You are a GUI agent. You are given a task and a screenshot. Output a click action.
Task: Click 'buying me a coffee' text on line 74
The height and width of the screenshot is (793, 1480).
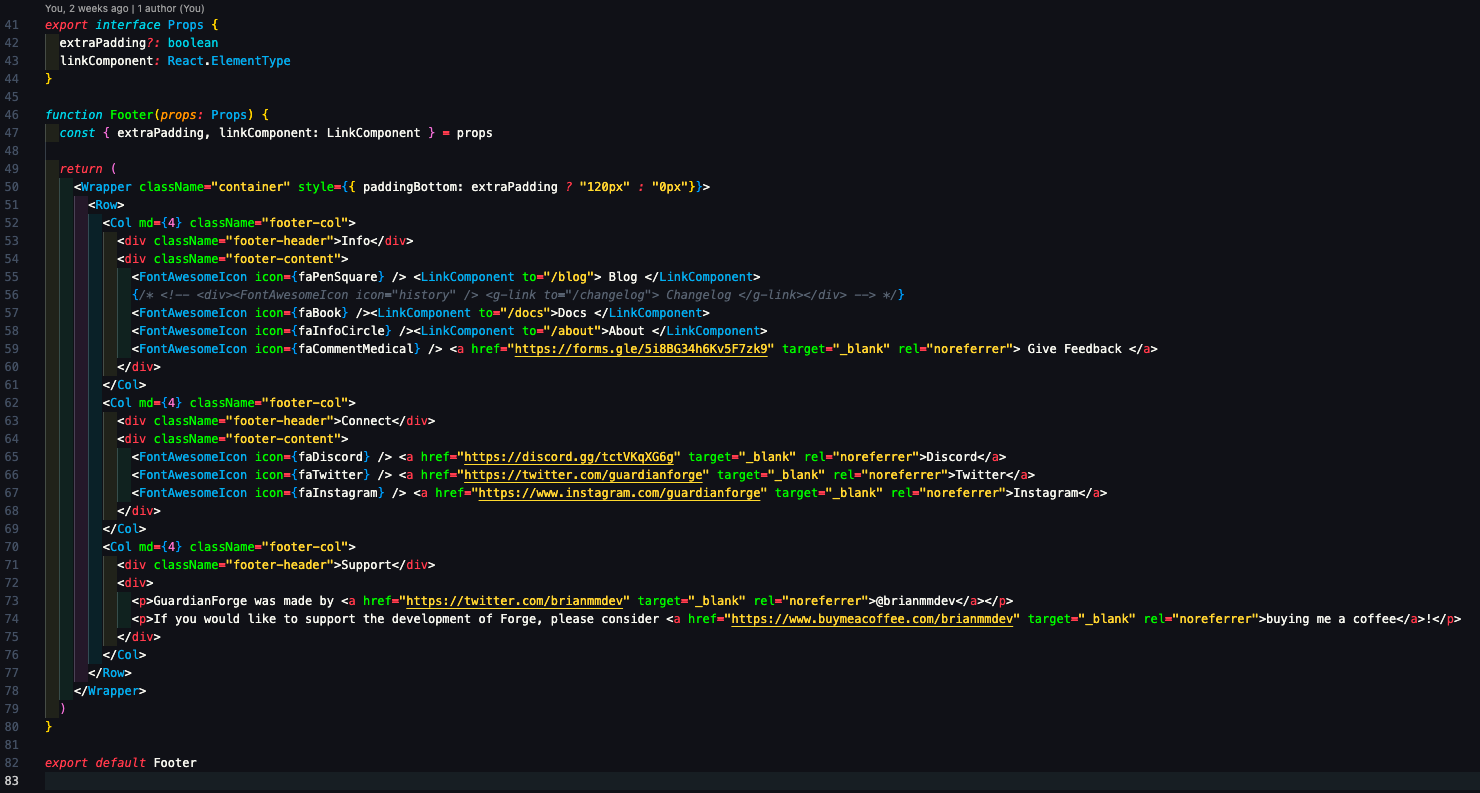[x=1330, y=619]
